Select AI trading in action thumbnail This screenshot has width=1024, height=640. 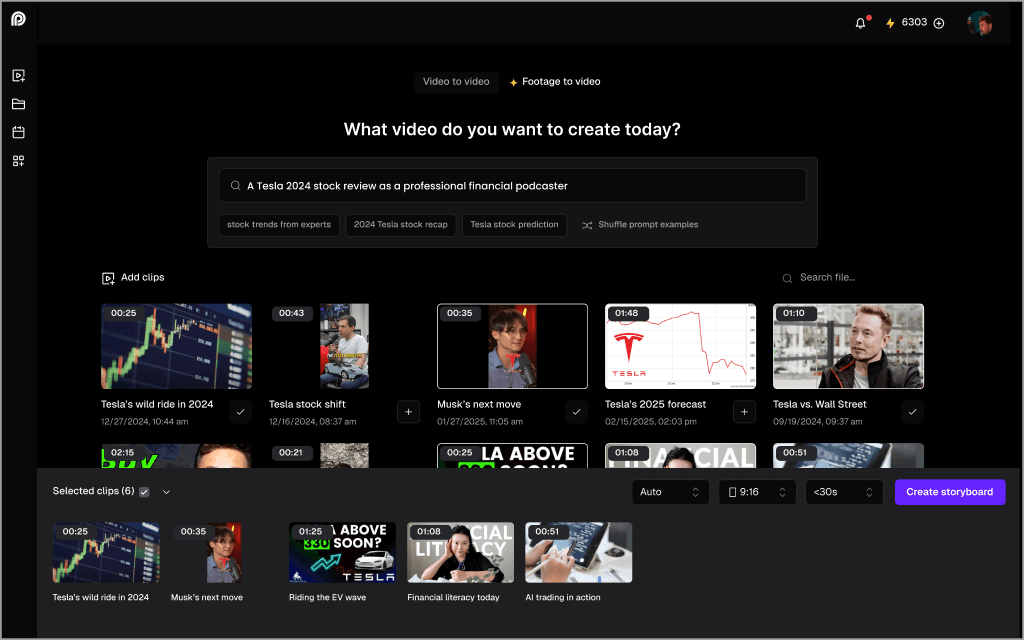click(579, 552)
